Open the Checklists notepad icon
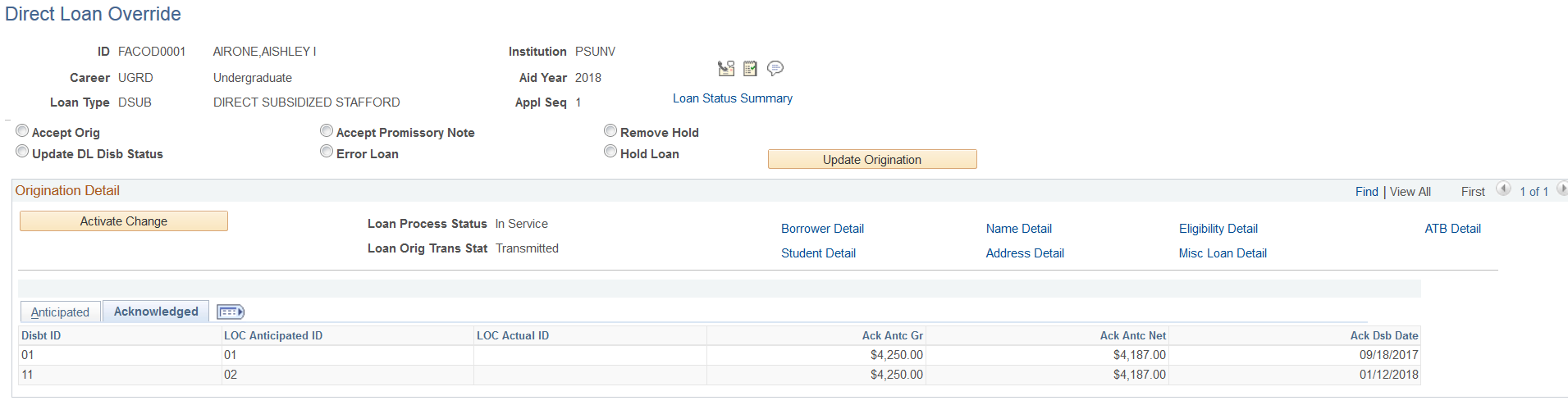1568x405 pixels. pyautogui.click(x=750, y=68)
